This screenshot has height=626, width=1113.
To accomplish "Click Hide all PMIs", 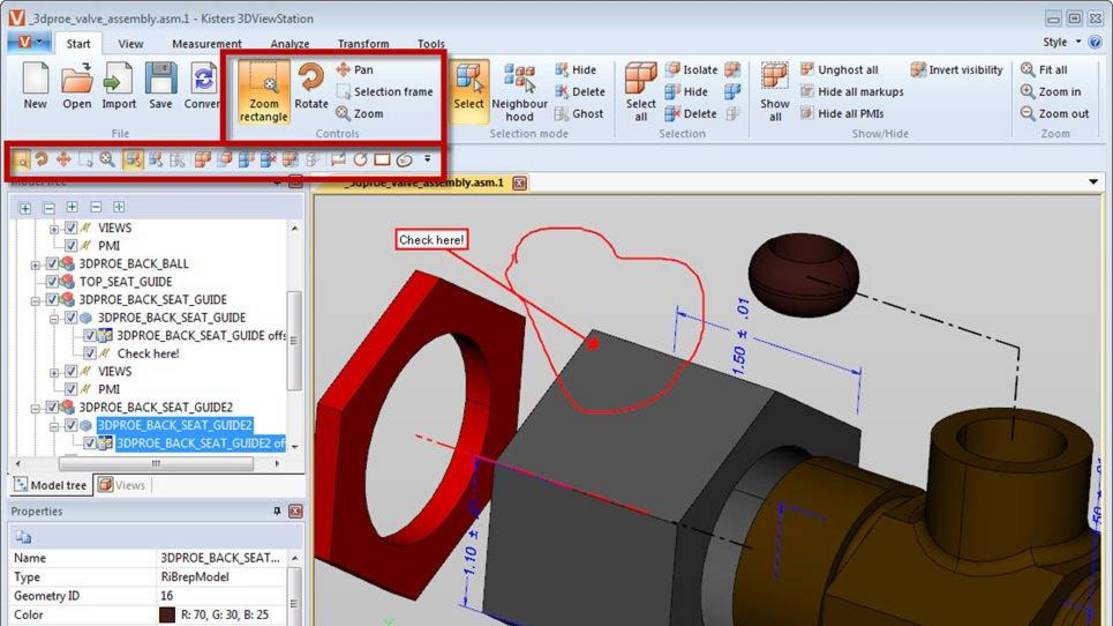I will (842, 114).
